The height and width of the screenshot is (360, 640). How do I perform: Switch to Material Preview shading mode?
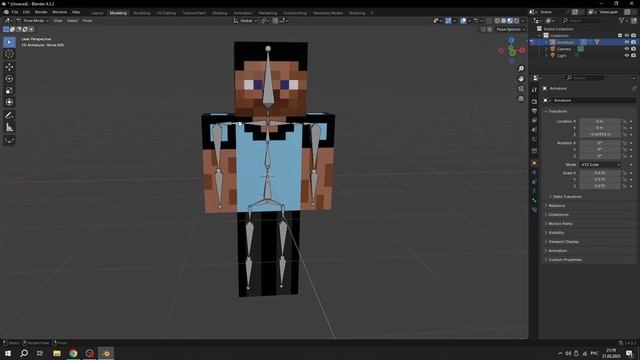click(510, 20)
